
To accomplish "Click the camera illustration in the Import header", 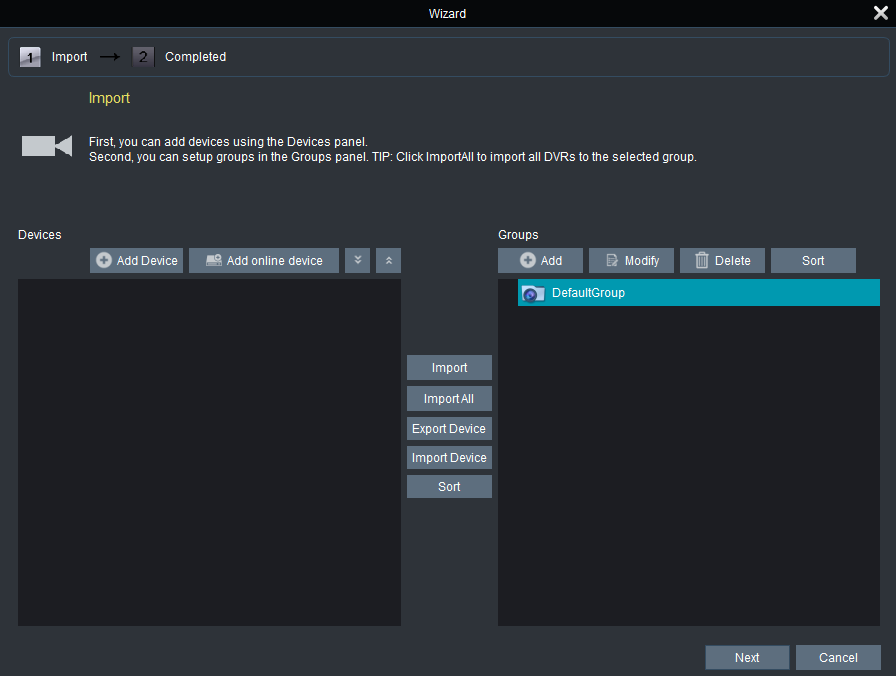I will 46,146.
